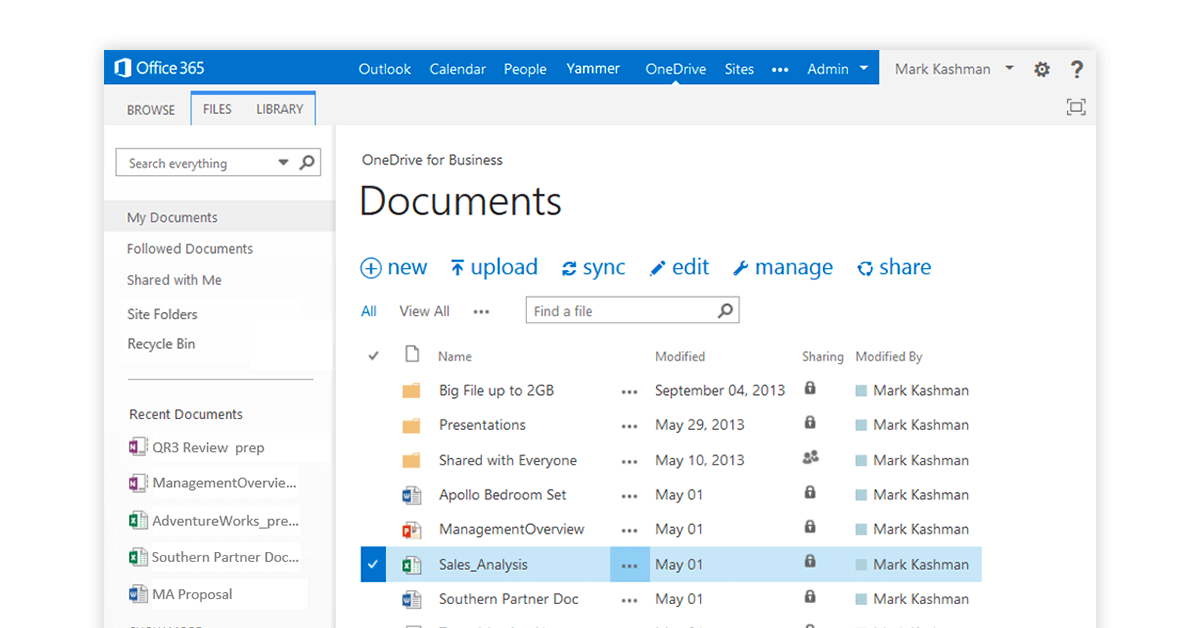The image size is (1200, 628).
Task: Click the Shared with Everyone folder icon
Action: pyautogui.click(x=411, y=461)
